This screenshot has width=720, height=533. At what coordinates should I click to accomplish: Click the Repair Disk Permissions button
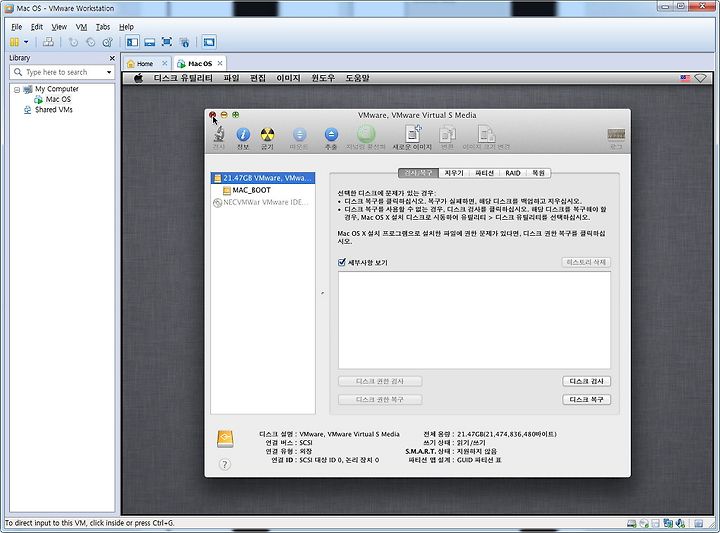(x=380, y=399)
